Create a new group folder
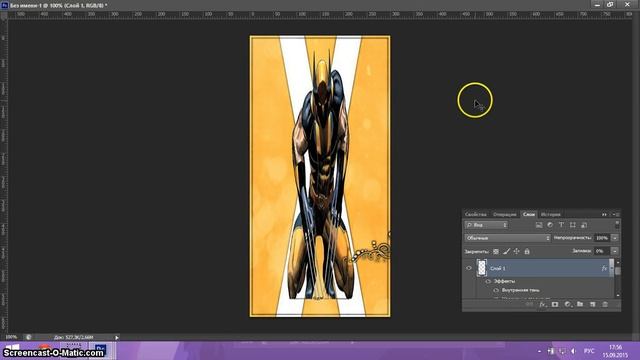This screenshot has height=360, width=640. tap(580, 304)
